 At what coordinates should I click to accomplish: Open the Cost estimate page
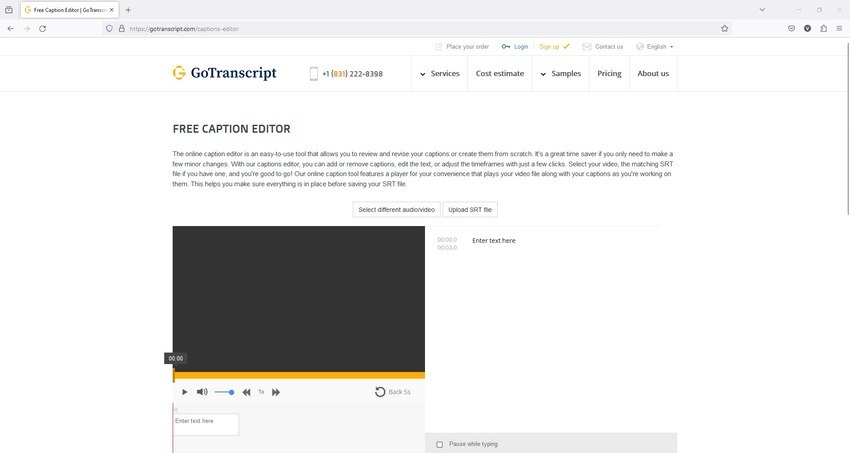click(x=500, y=73)
